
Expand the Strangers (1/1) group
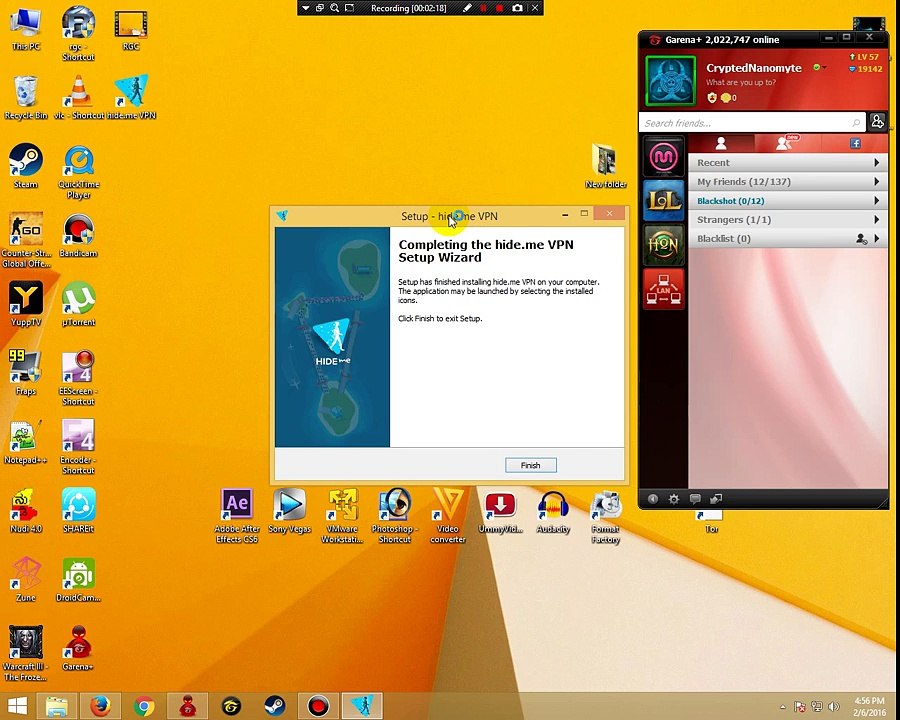click(788, 219)
